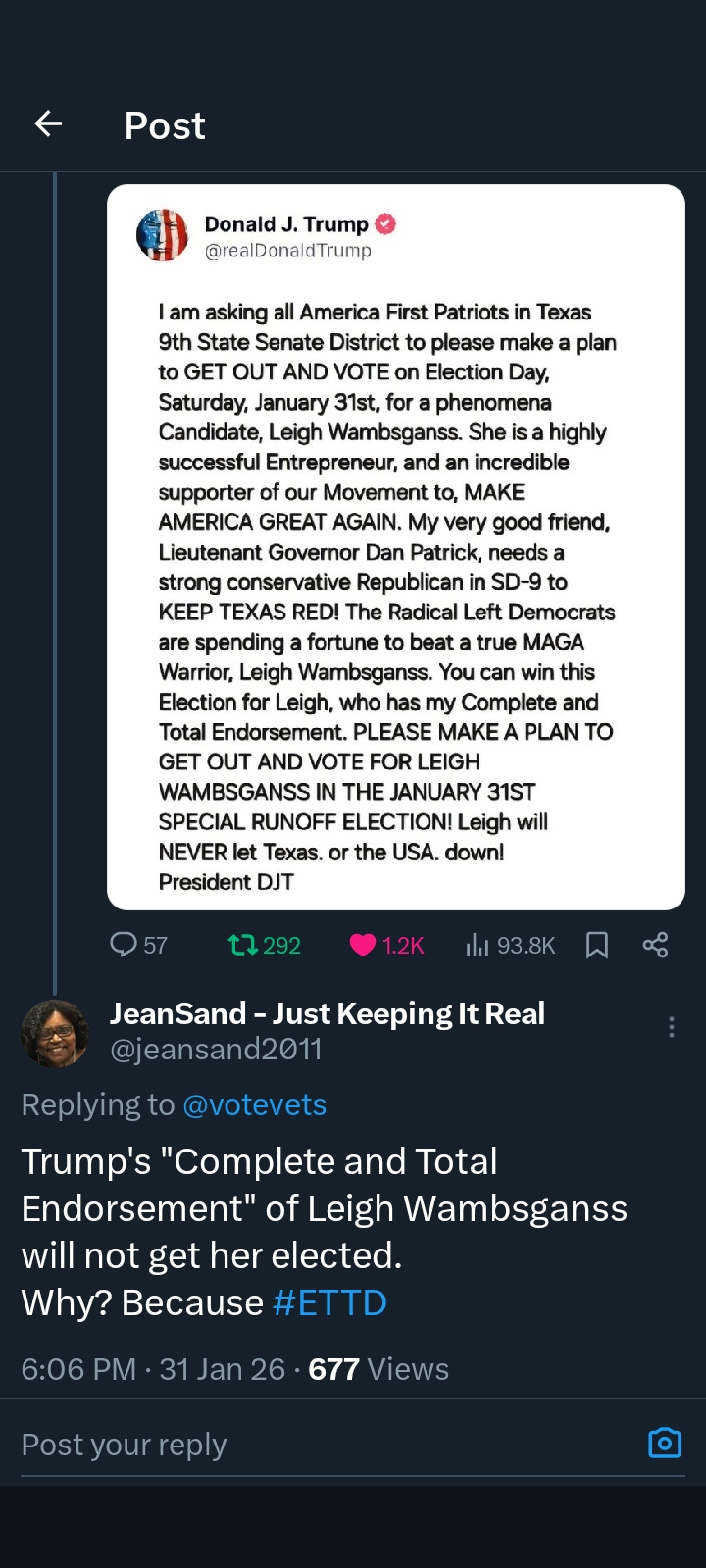
Task: Open replies via the comment icon
Action: coord(124,944)
